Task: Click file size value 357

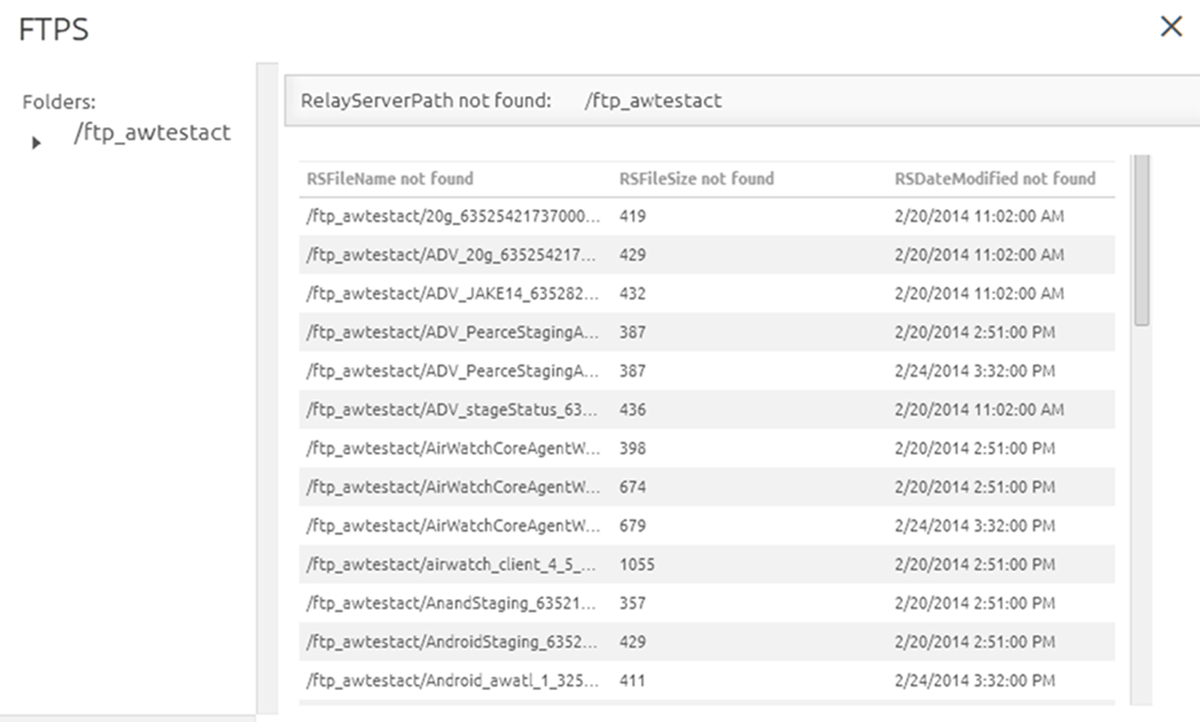Action: [632, 604]
